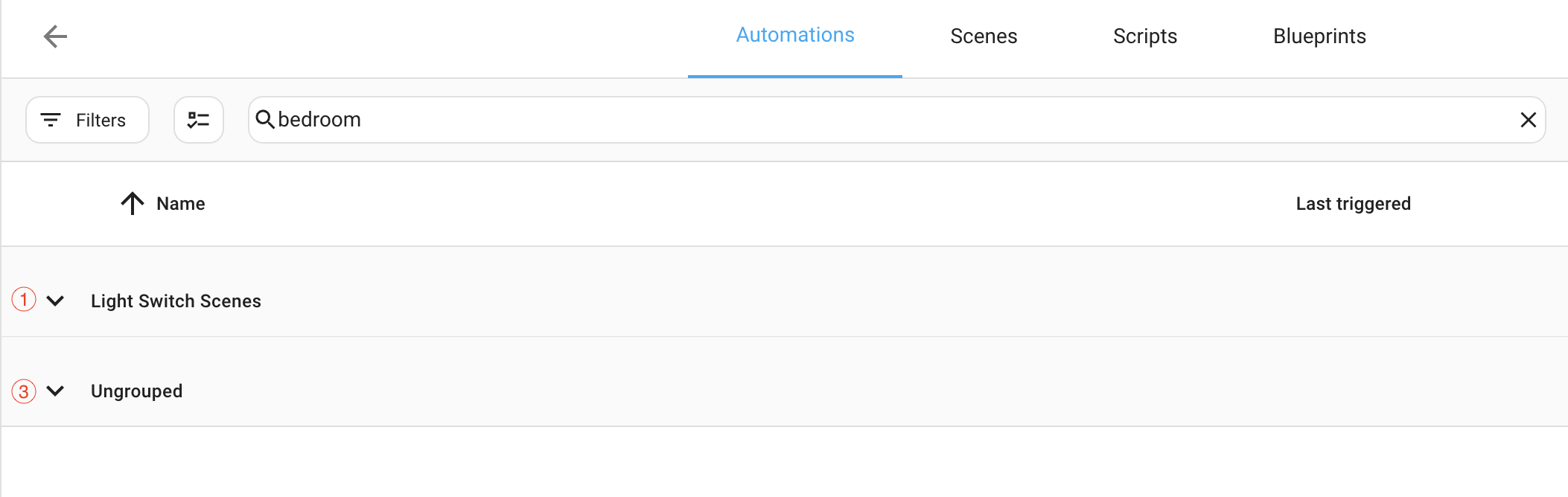Screen dimensions: 1568x497
Task: Toggle sorting by Last triggered column
Action: tap(1353, 203)
